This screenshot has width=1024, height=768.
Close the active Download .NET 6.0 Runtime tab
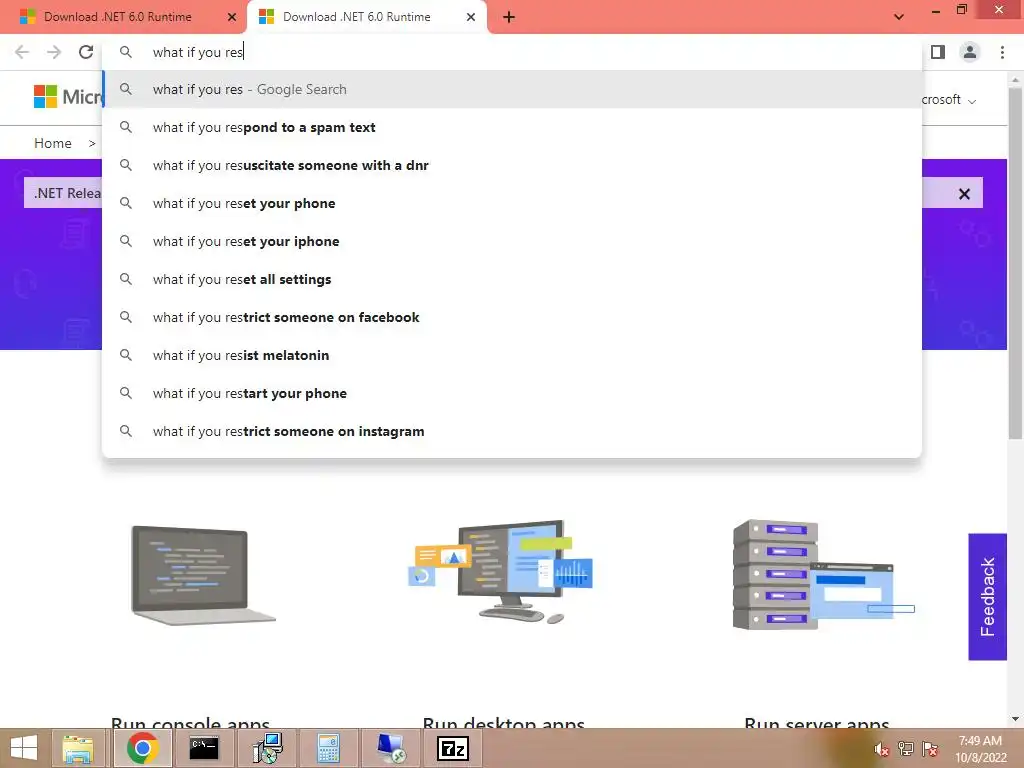[471, 17]
